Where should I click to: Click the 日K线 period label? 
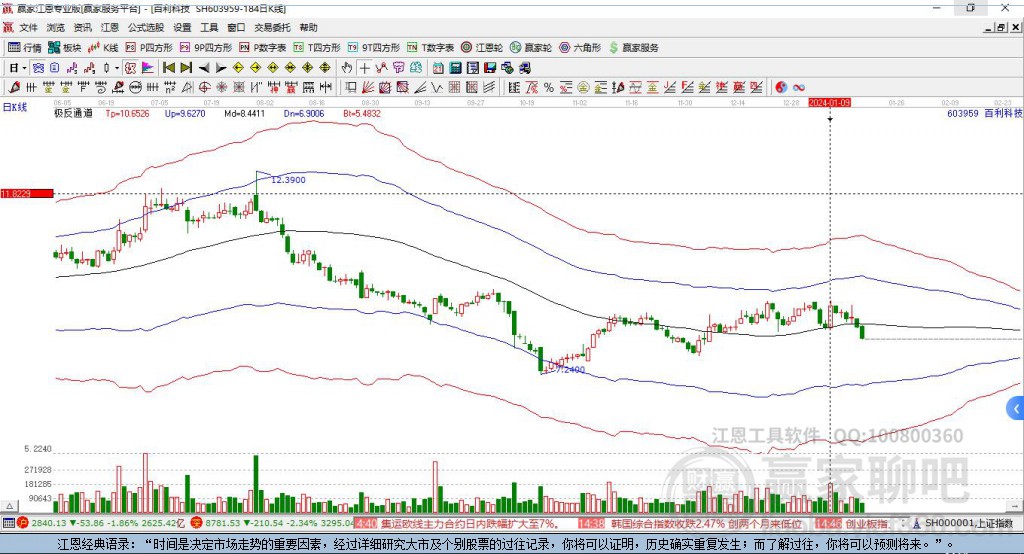coord(15,107)
